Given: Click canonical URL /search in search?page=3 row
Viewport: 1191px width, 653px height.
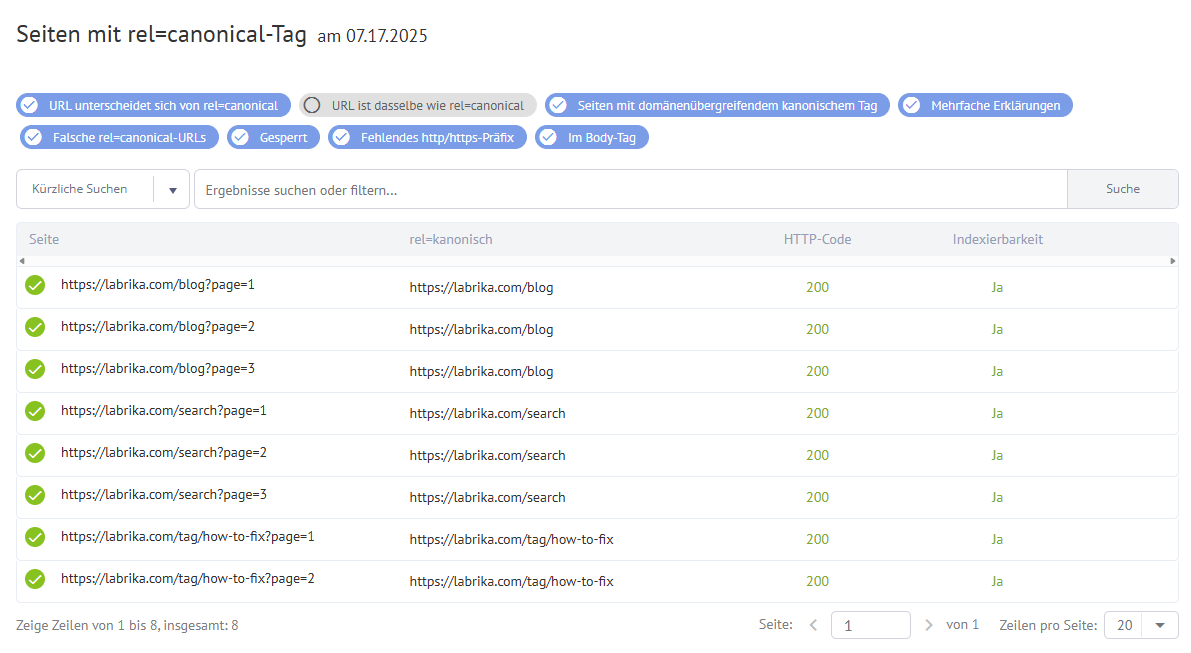Looking at the screenshot, I should (487, 497).
